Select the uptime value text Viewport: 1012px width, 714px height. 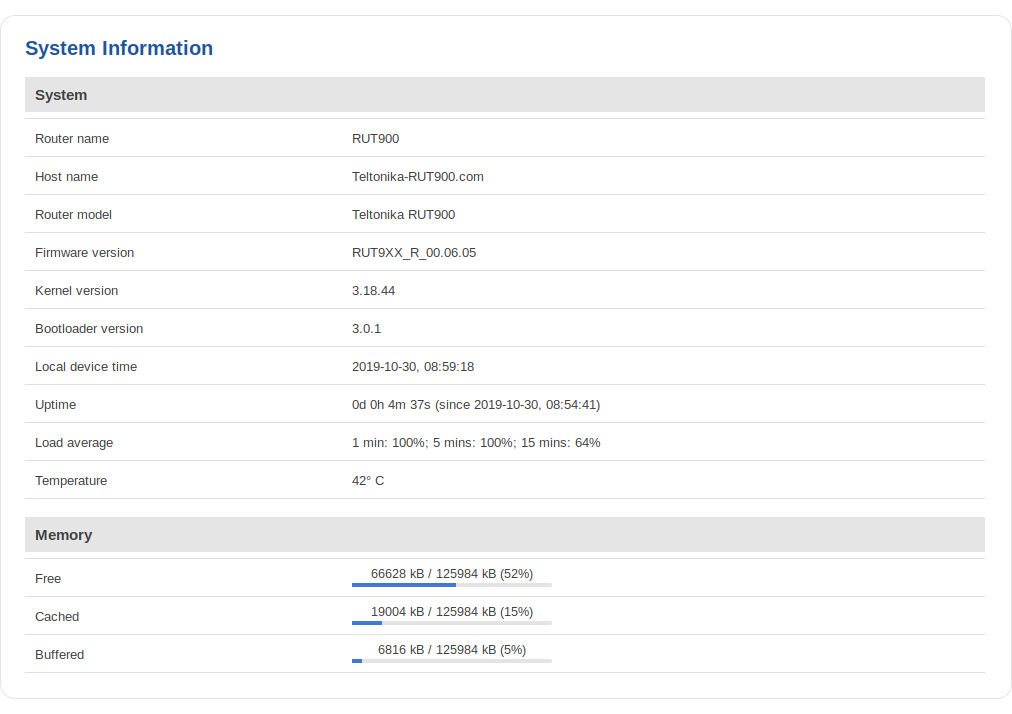(475, 405)
